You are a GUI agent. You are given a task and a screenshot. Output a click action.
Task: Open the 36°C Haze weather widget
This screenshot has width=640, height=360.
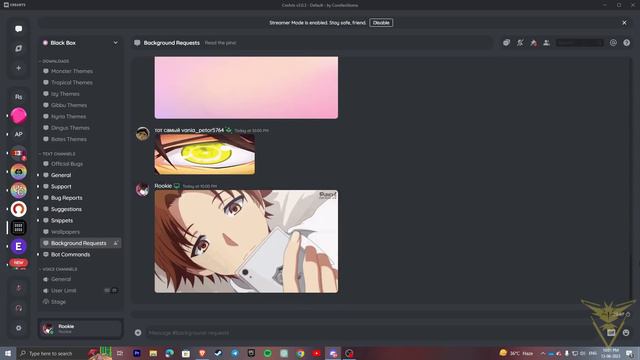point(516,353)
